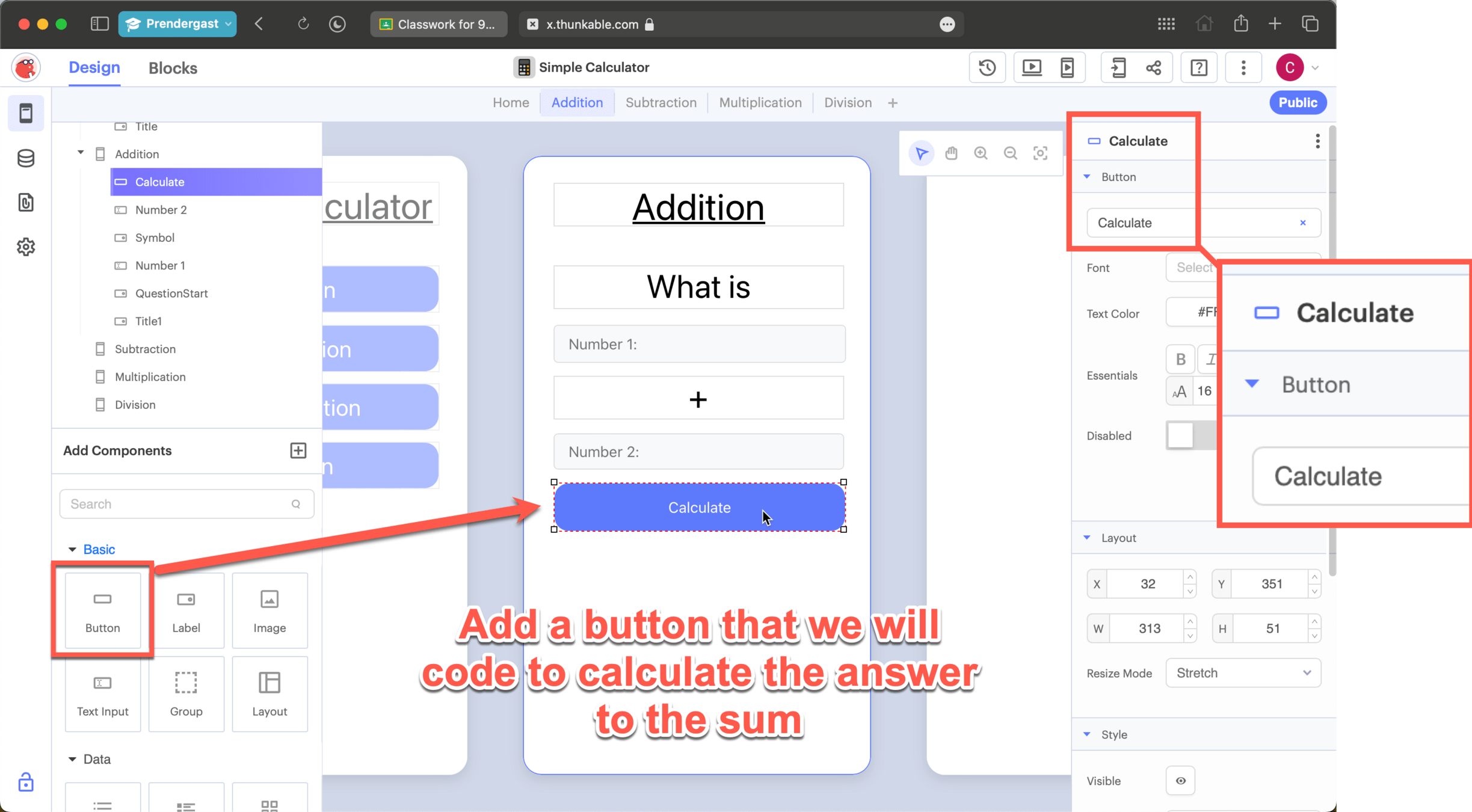Click the share project icon

1153,67
